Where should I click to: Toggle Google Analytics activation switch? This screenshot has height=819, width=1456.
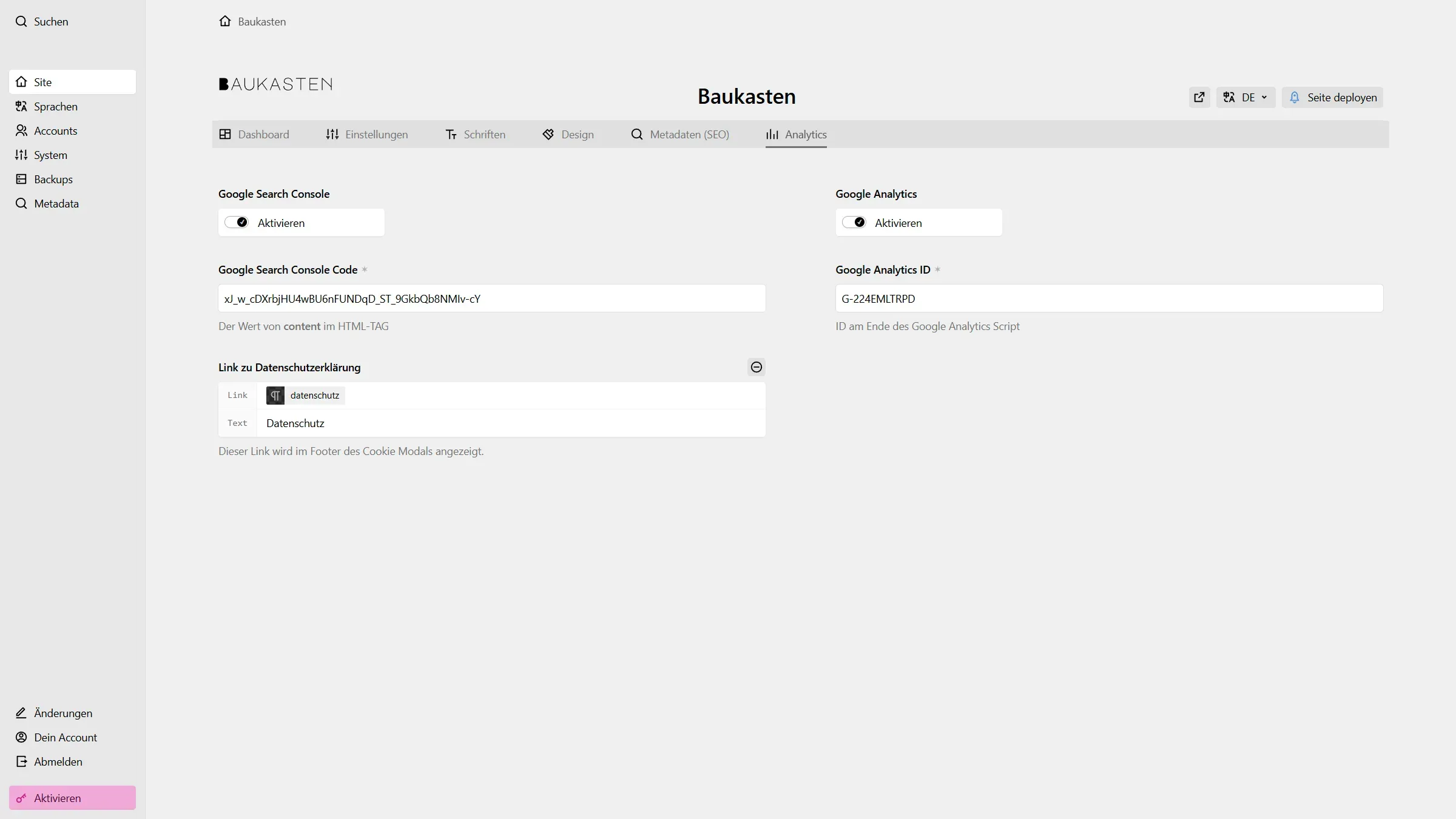coord(854,222)
